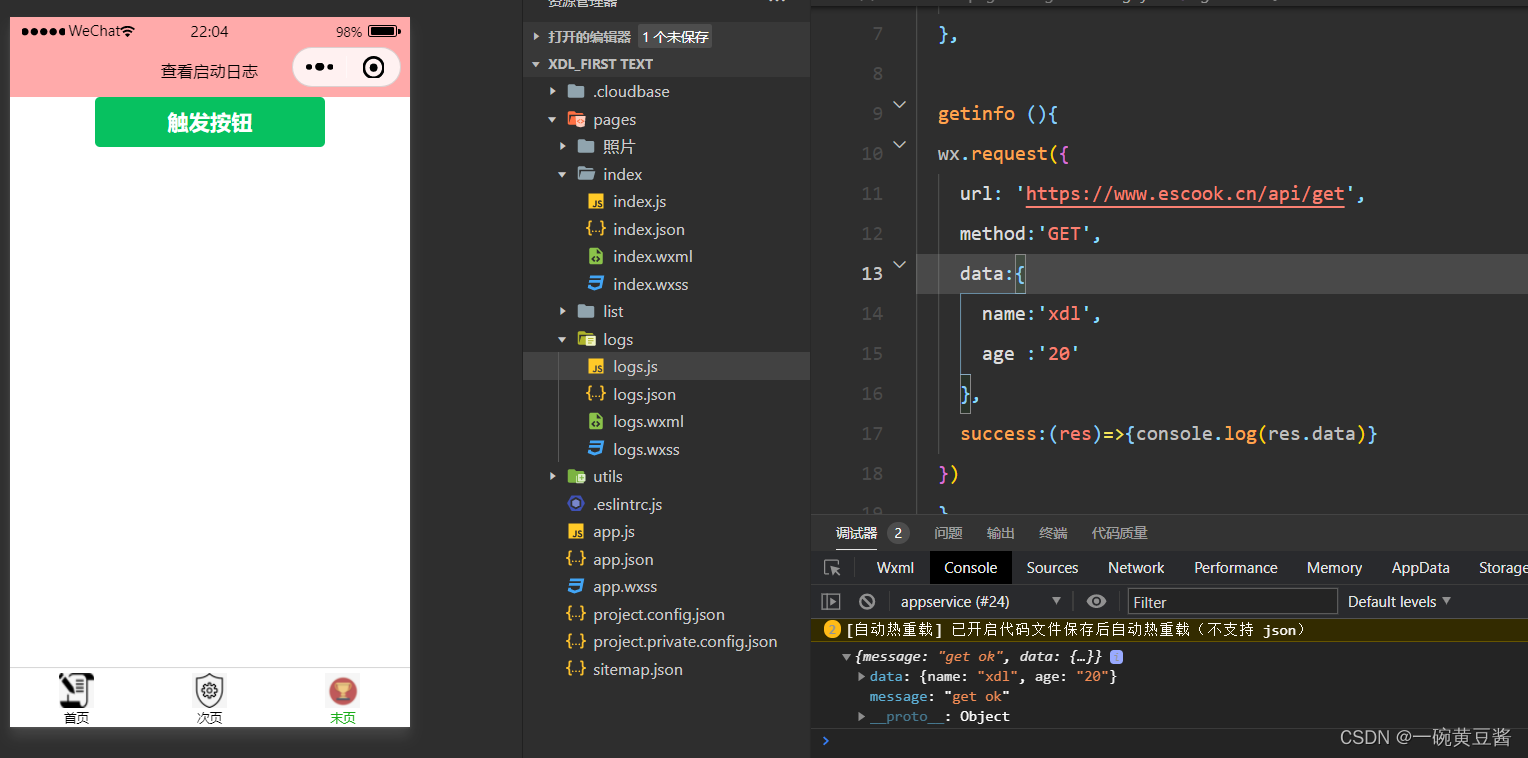Viewport: 1528px width, 758px height.
Task: Tap the green 触发按钮 button
Action: point(210,122)
